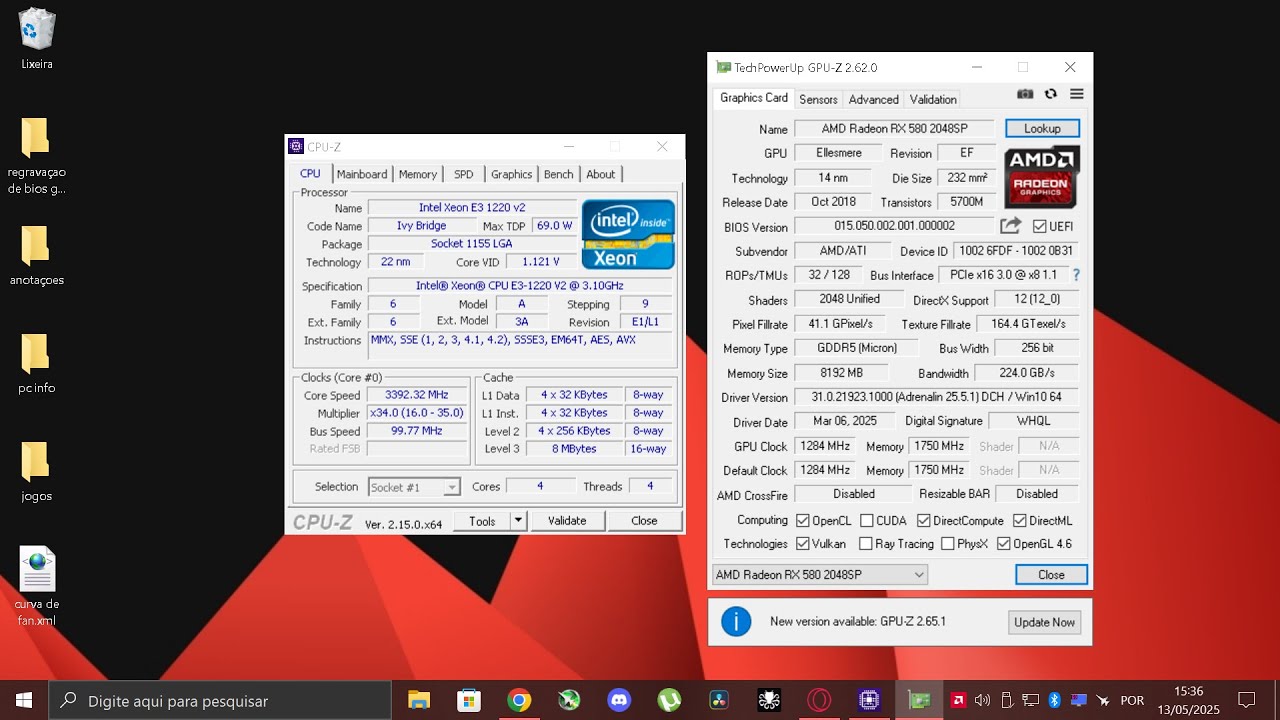Click the BIOS export share icon
This screenshot has height=720, width=1280.
point(1011,226)
